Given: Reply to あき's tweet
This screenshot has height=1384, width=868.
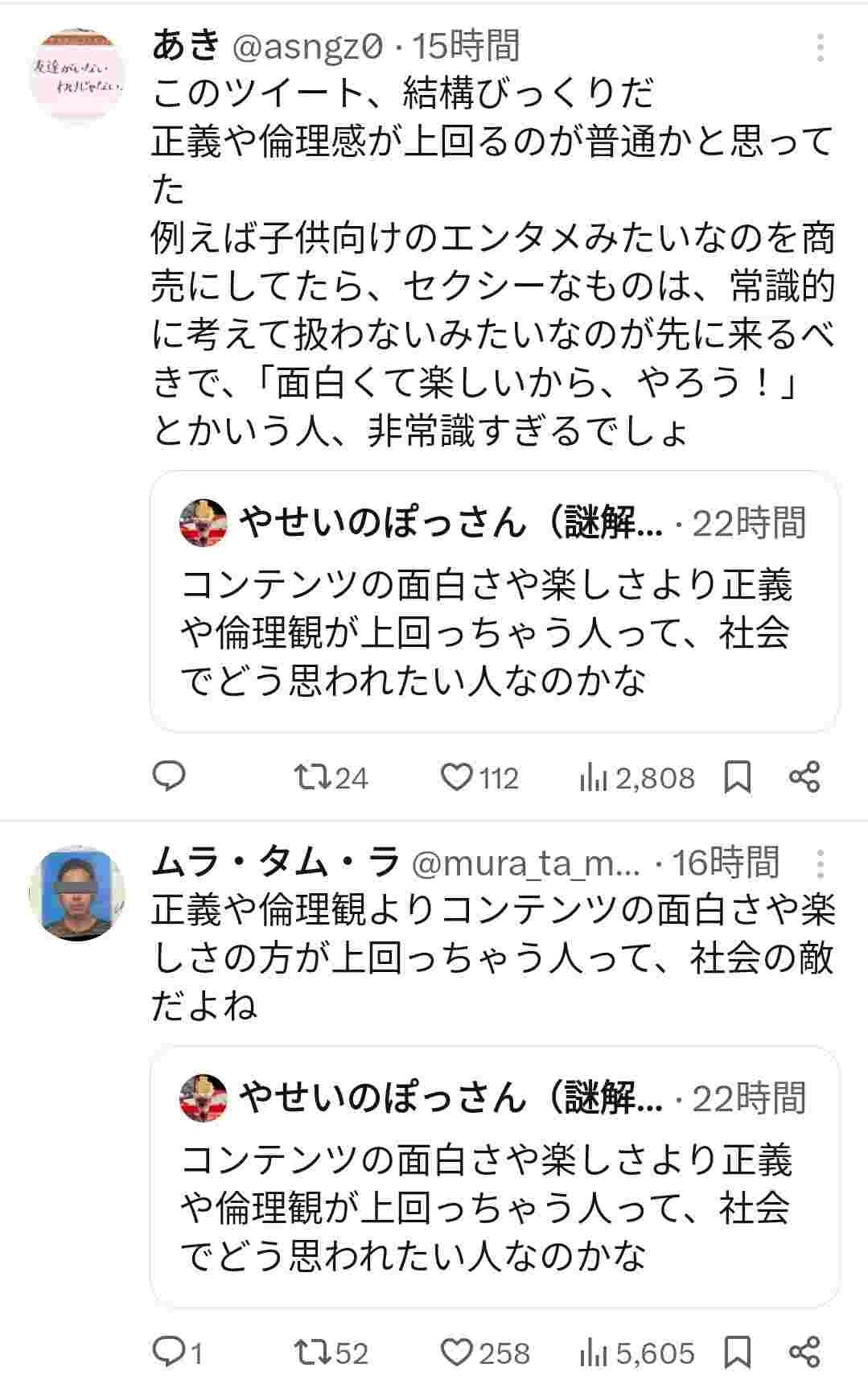Looking at the screenshot, I should (x=170, y=776).
